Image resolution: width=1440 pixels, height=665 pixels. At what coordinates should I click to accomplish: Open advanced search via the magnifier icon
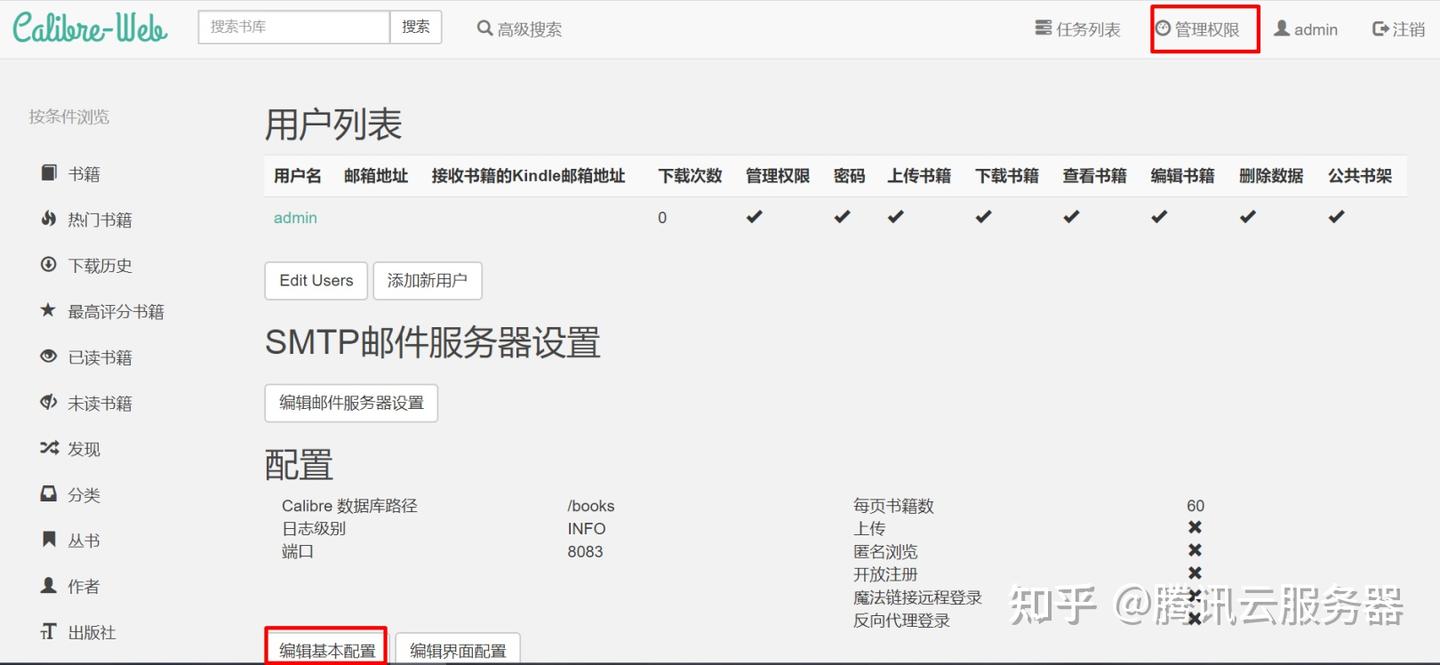[484, 28]
